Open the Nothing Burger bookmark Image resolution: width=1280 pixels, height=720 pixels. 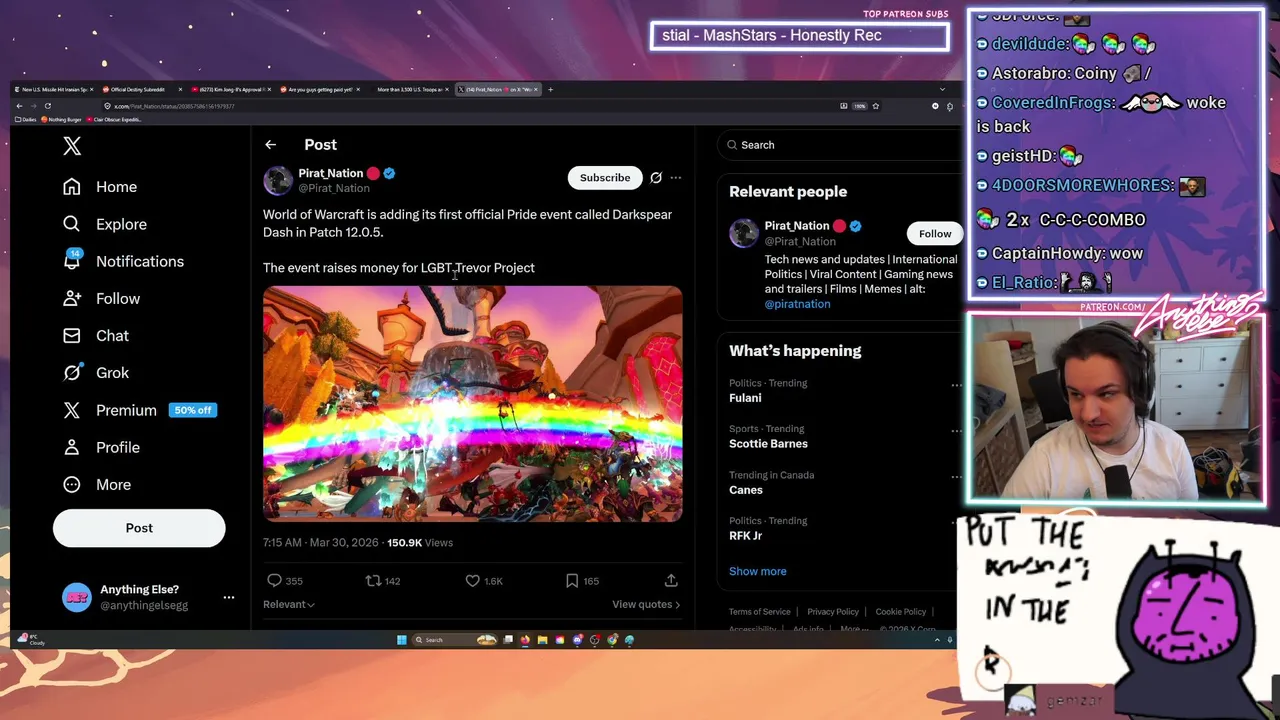coord(61,120)
